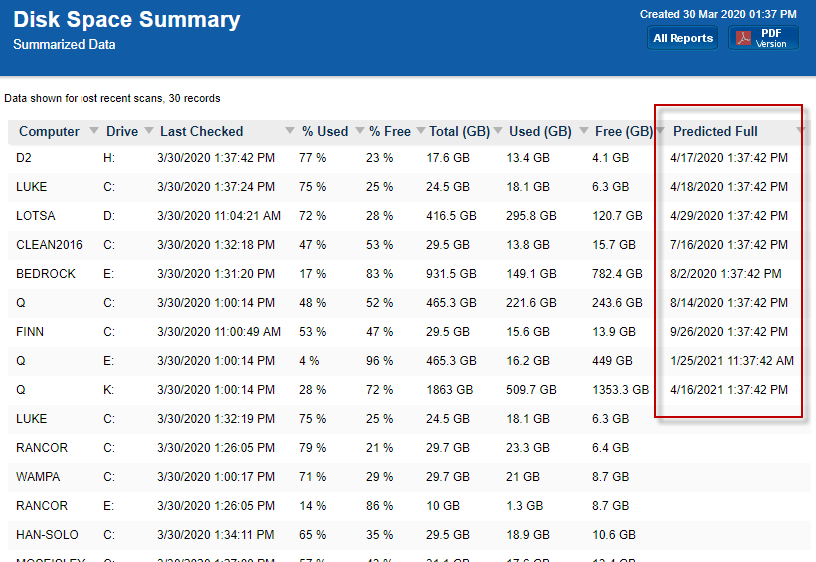
Task: Expand the Free (GB) column arrow
Action: [660, 131]
